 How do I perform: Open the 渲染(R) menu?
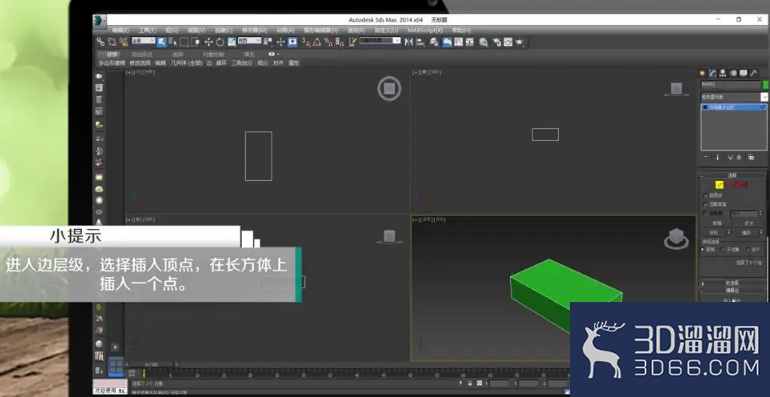click(x=356, y=30)
